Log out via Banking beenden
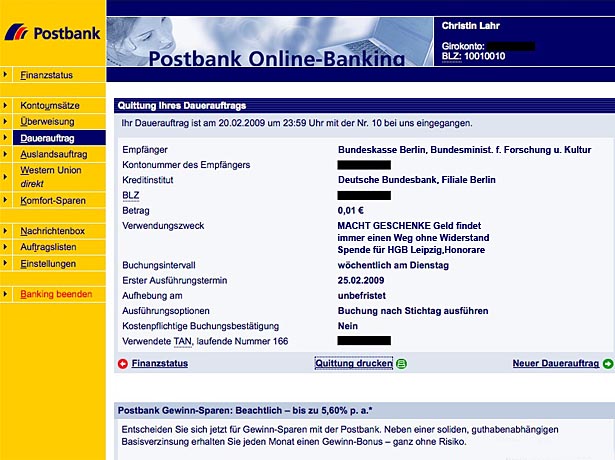The image size is (615, 460). pos(56,294)
